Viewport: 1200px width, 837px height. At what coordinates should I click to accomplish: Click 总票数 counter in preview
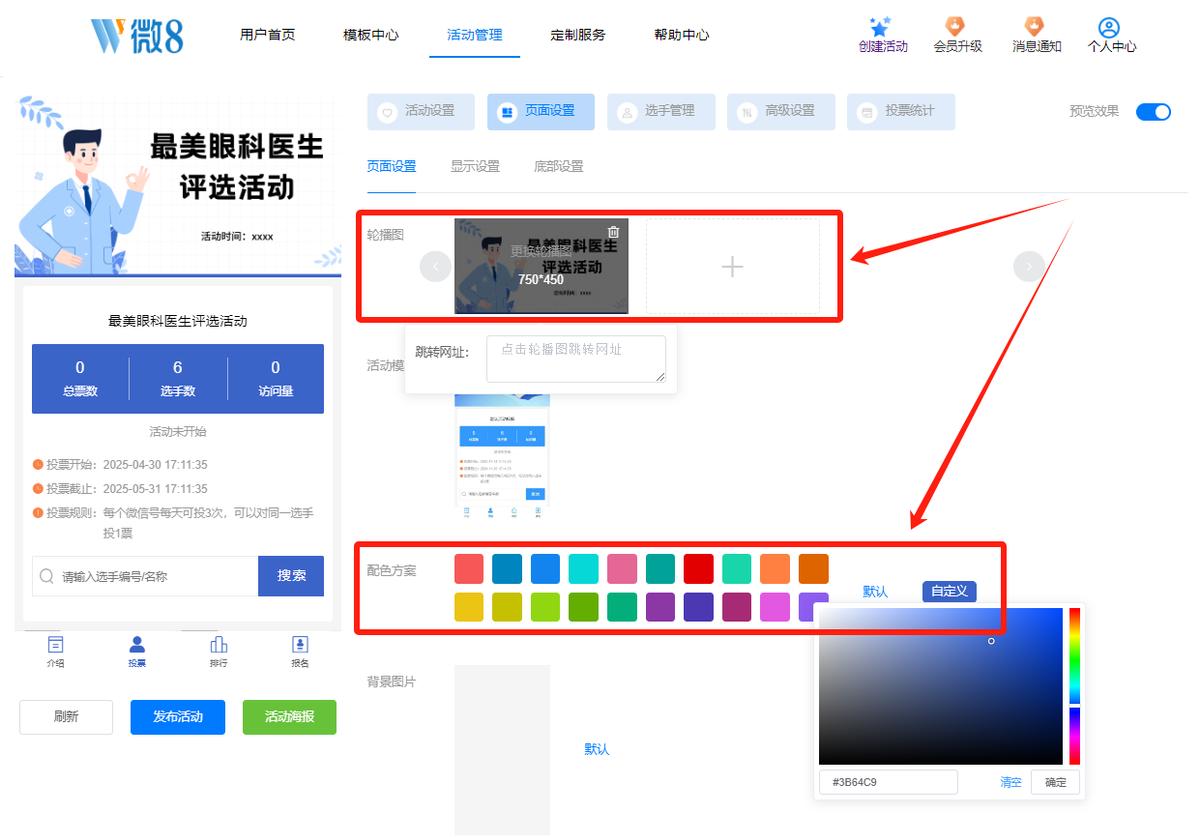[80, 379]
